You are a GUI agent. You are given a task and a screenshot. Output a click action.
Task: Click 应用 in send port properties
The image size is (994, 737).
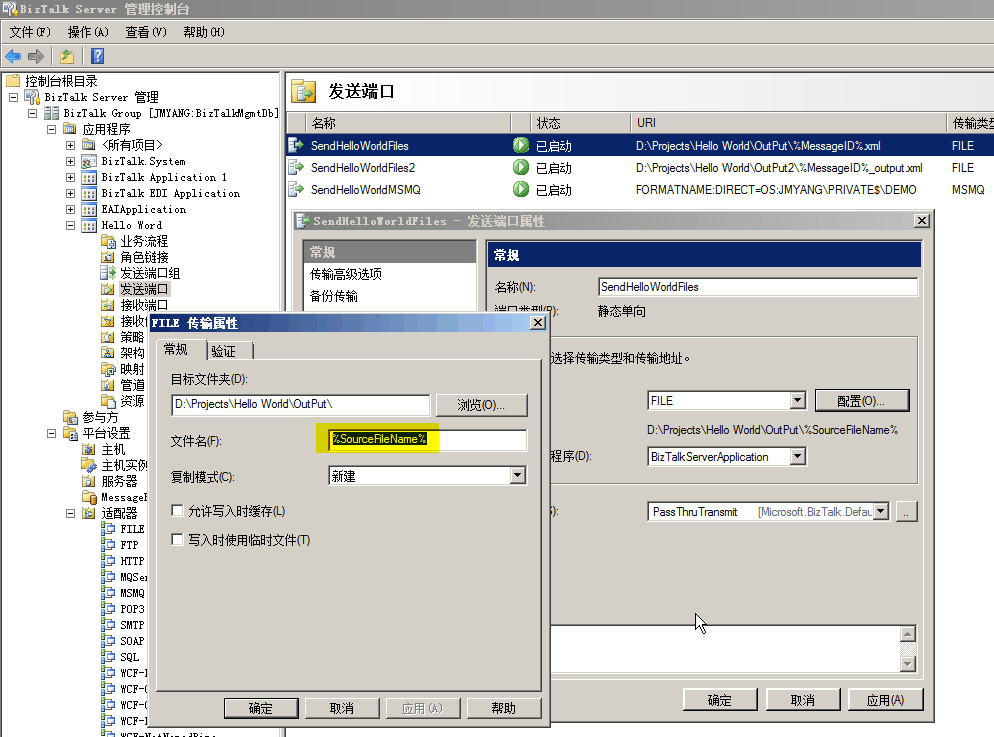coord(886,700)
